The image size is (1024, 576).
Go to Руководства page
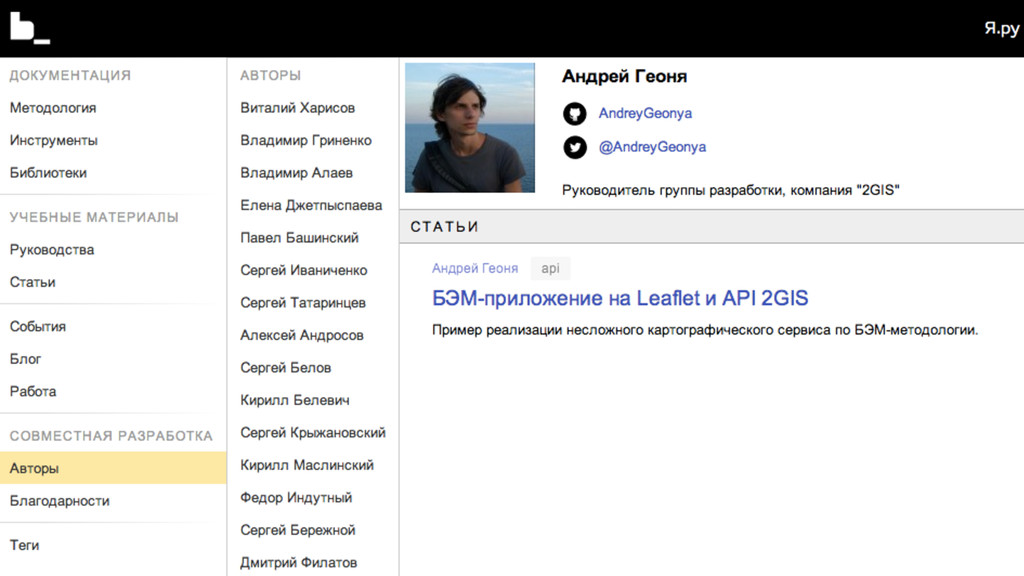tap(52, 249)
